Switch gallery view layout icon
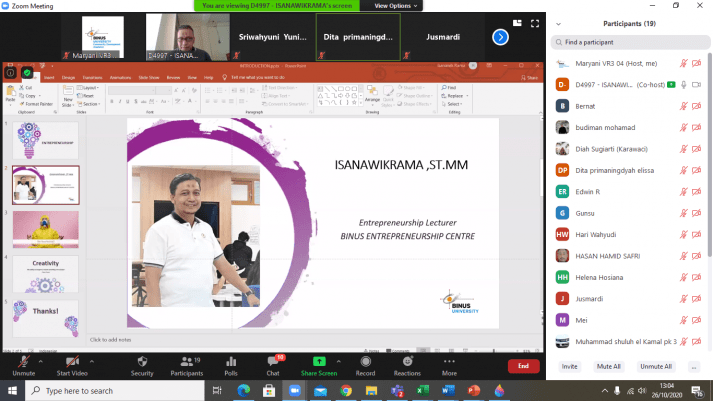This screenshot has width=713, height=401. [x=517, y=23]
